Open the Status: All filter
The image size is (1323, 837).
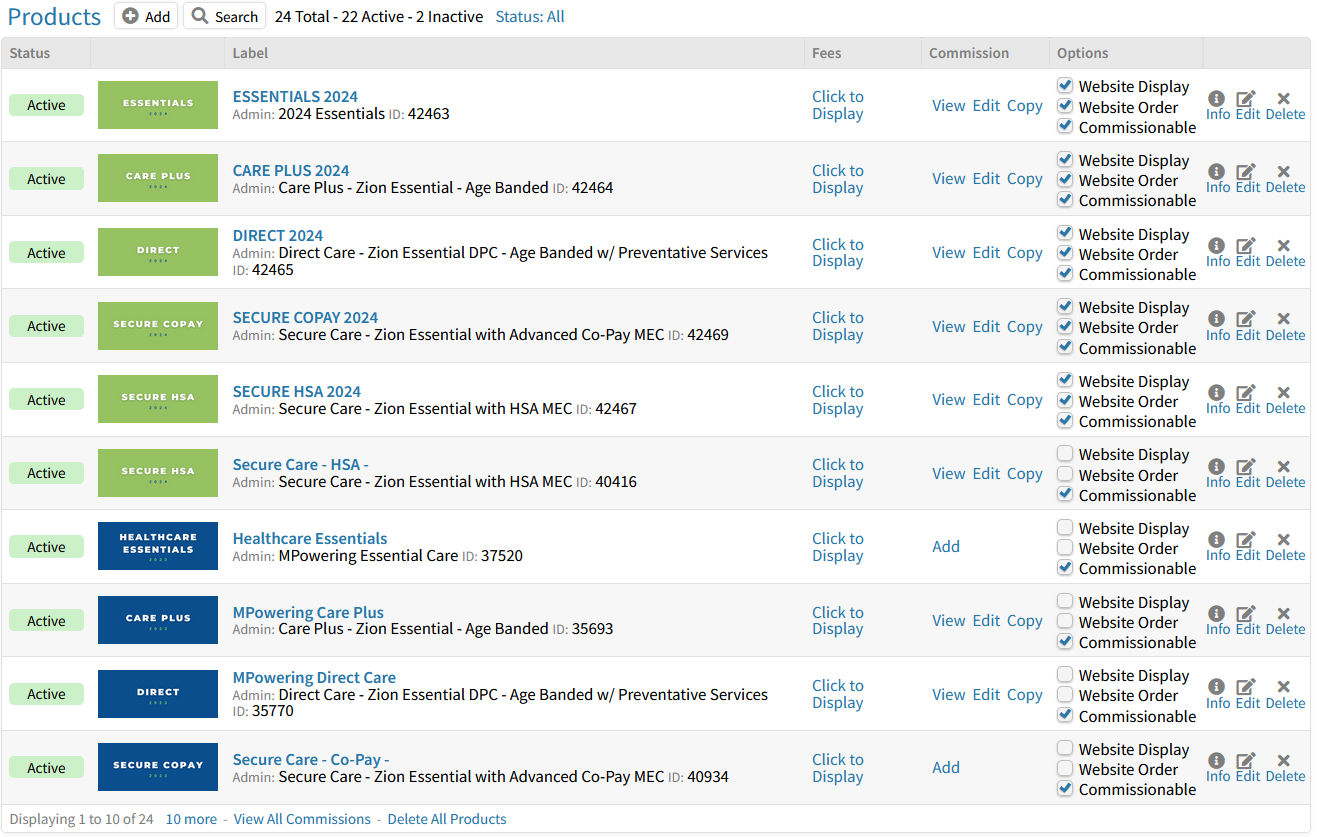pyautogui.click(x=530, y=17)
